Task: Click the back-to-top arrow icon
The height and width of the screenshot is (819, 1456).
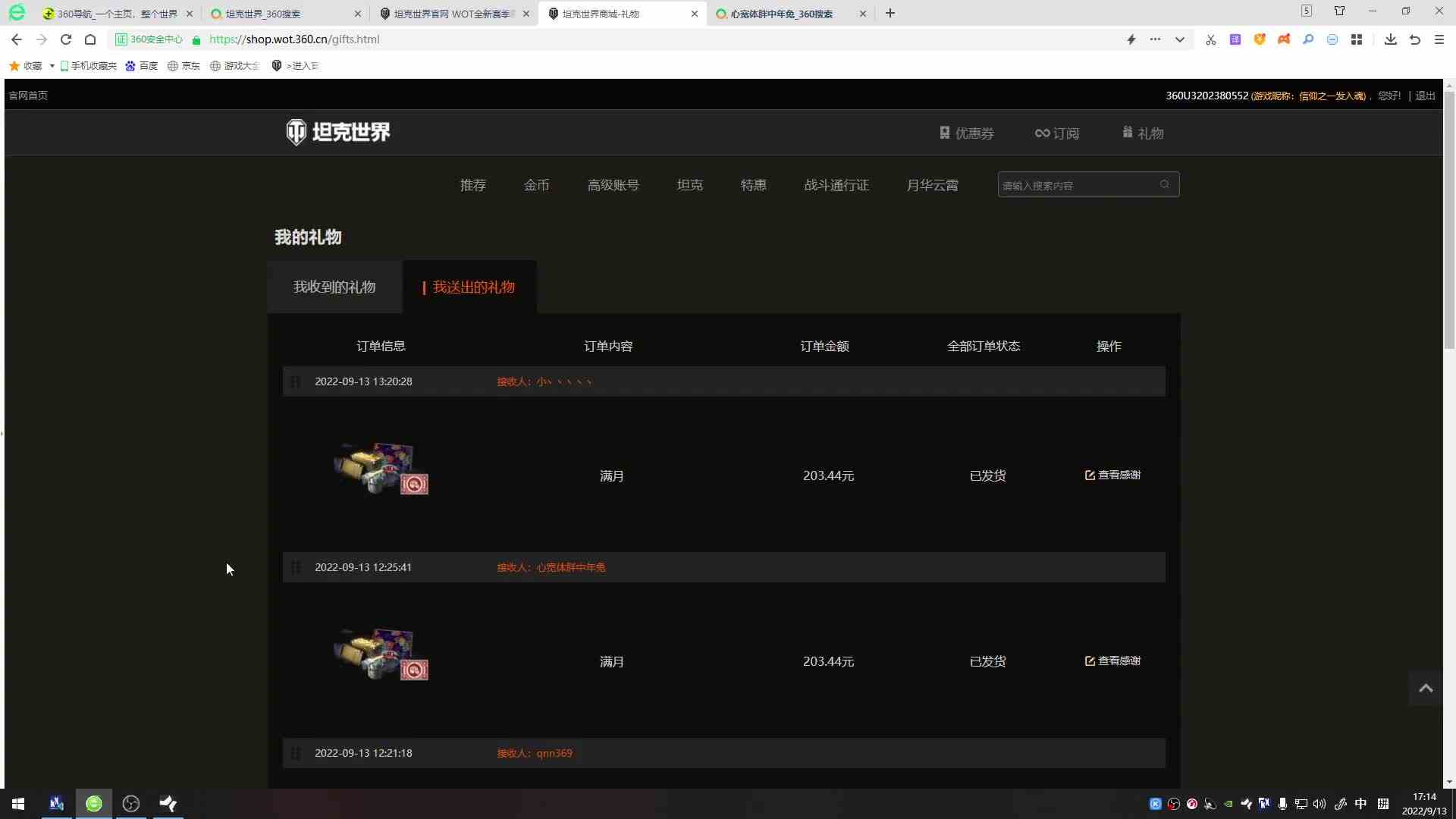Action: (x=1426, y=689)
